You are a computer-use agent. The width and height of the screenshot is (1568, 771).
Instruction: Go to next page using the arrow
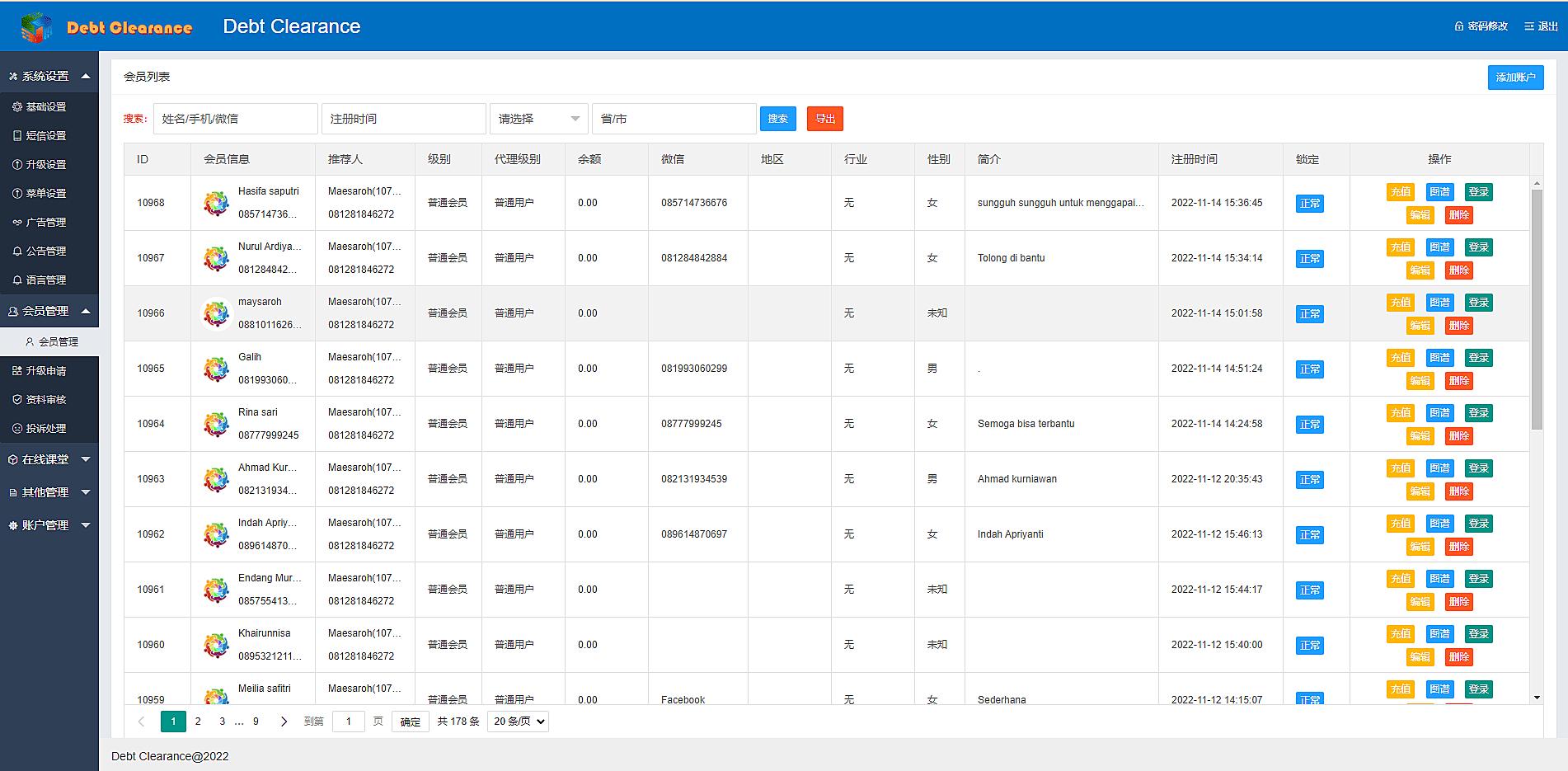tap(284, 722)
